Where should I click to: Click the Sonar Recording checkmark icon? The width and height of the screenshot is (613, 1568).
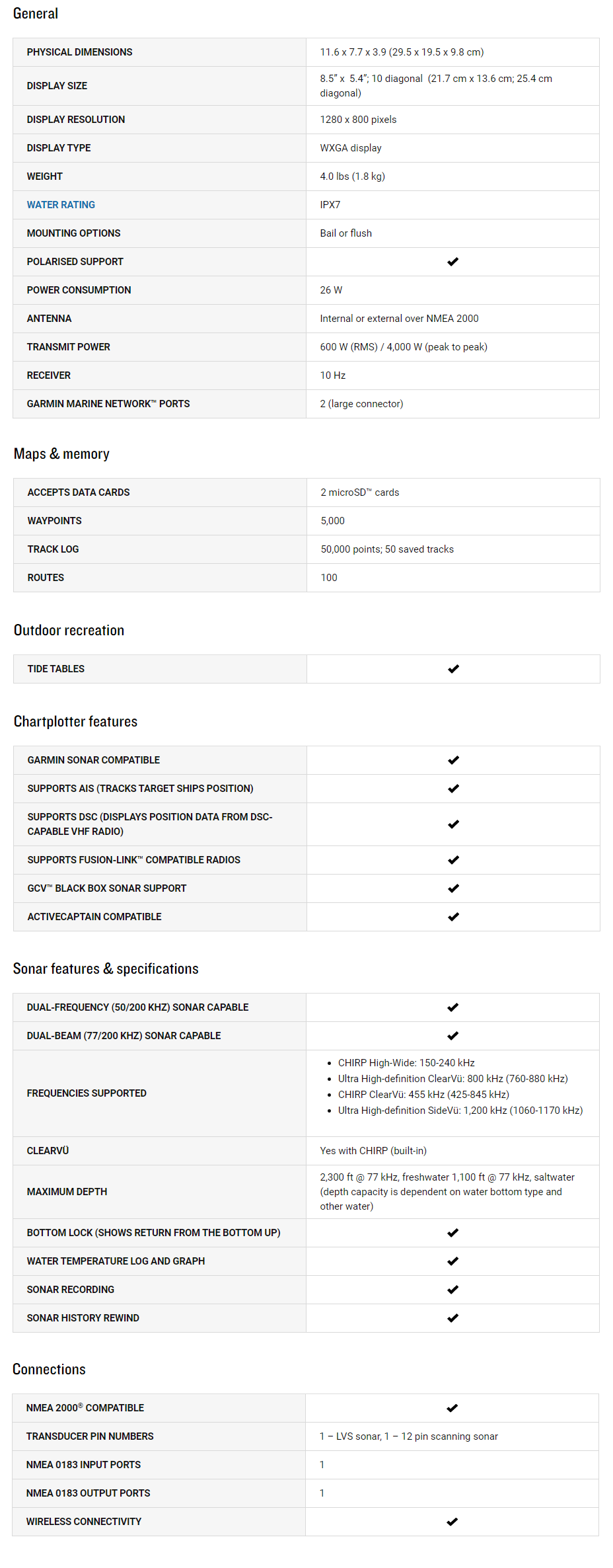pos(452,1290)
